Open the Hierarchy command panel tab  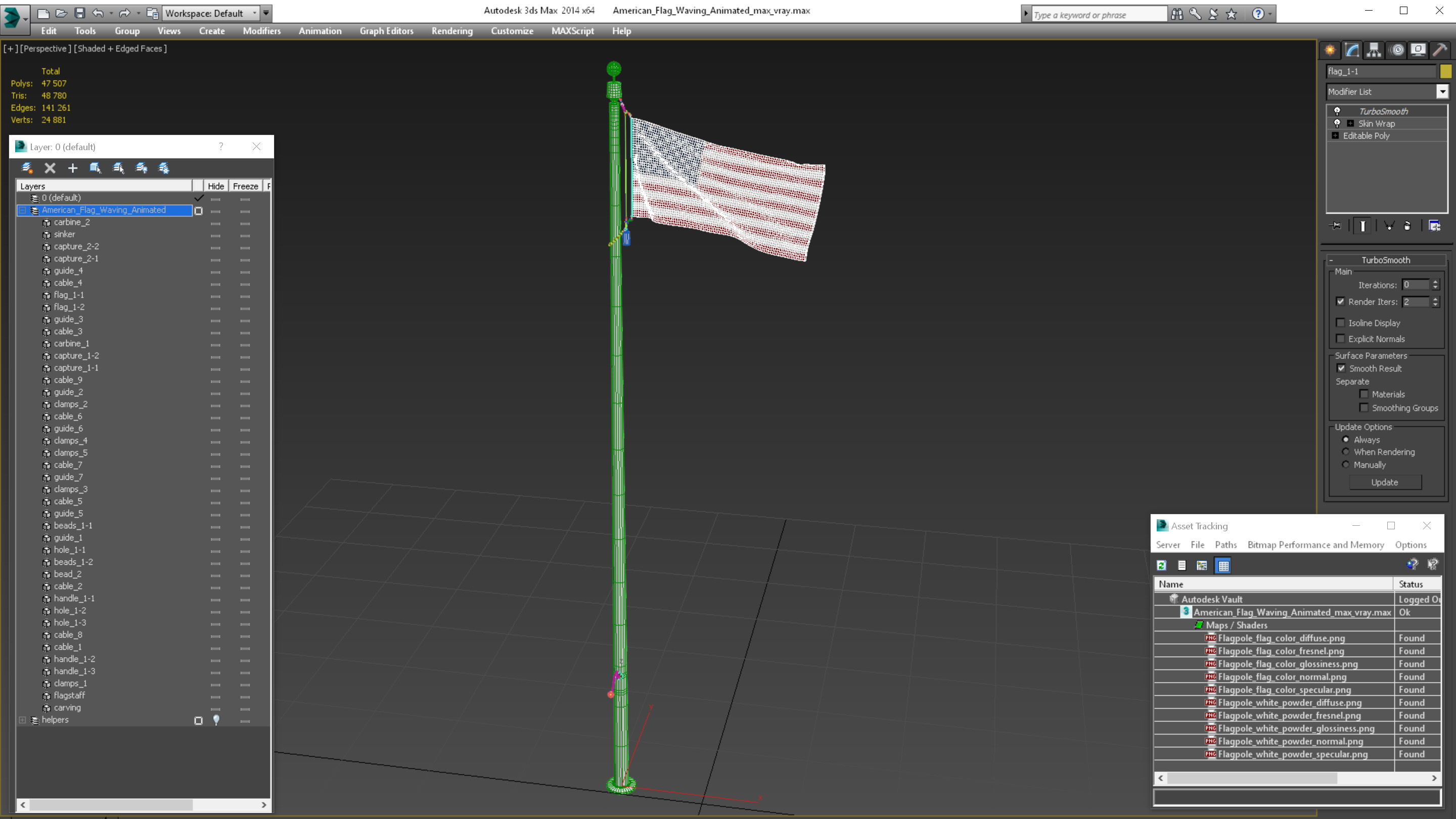(x=1374, y=51)
